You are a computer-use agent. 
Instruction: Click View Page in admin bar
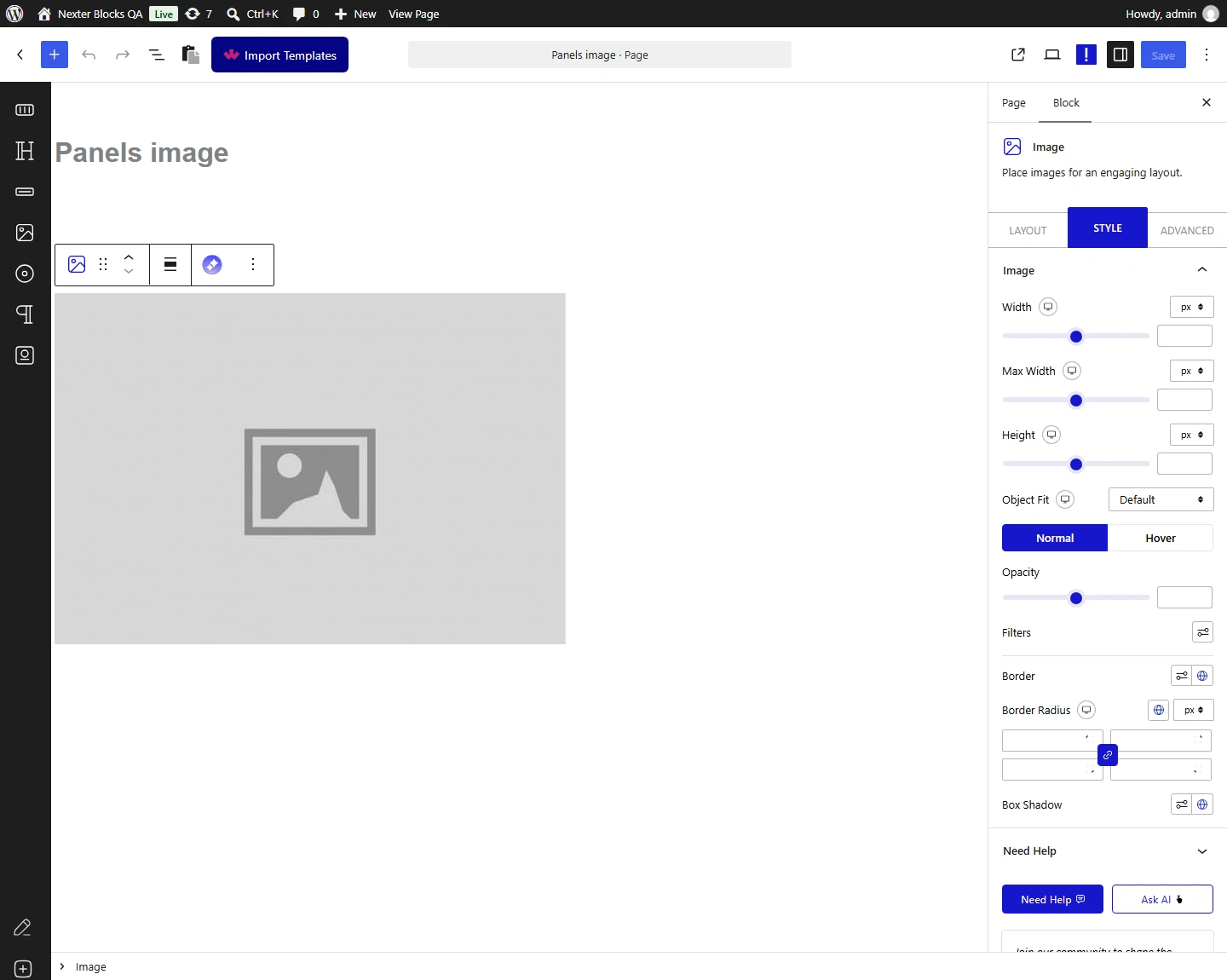coord(414,14)
